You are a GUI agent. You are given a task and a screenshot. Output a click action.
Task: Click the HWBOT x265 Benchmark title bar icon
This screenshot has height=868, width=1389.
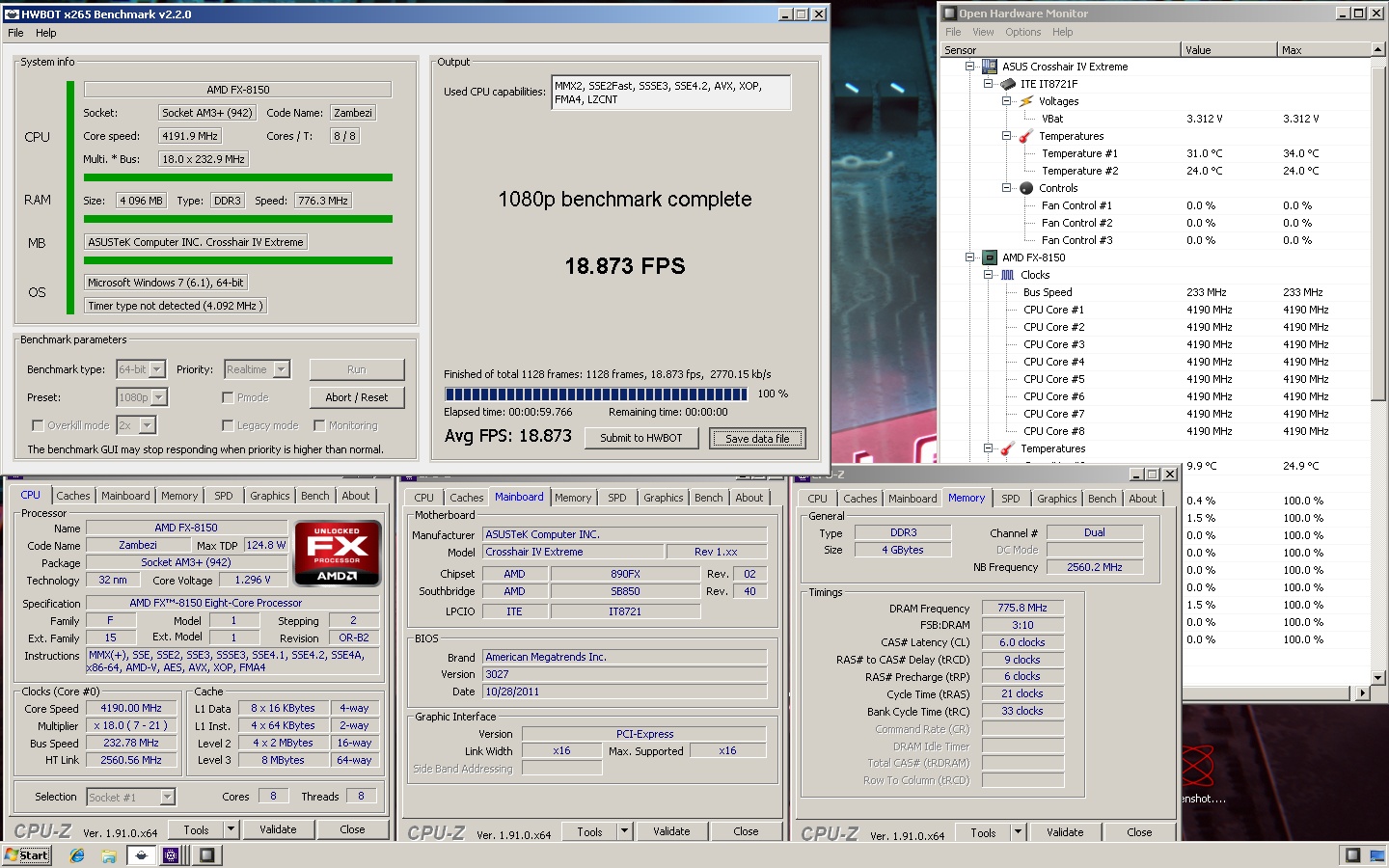12,14
